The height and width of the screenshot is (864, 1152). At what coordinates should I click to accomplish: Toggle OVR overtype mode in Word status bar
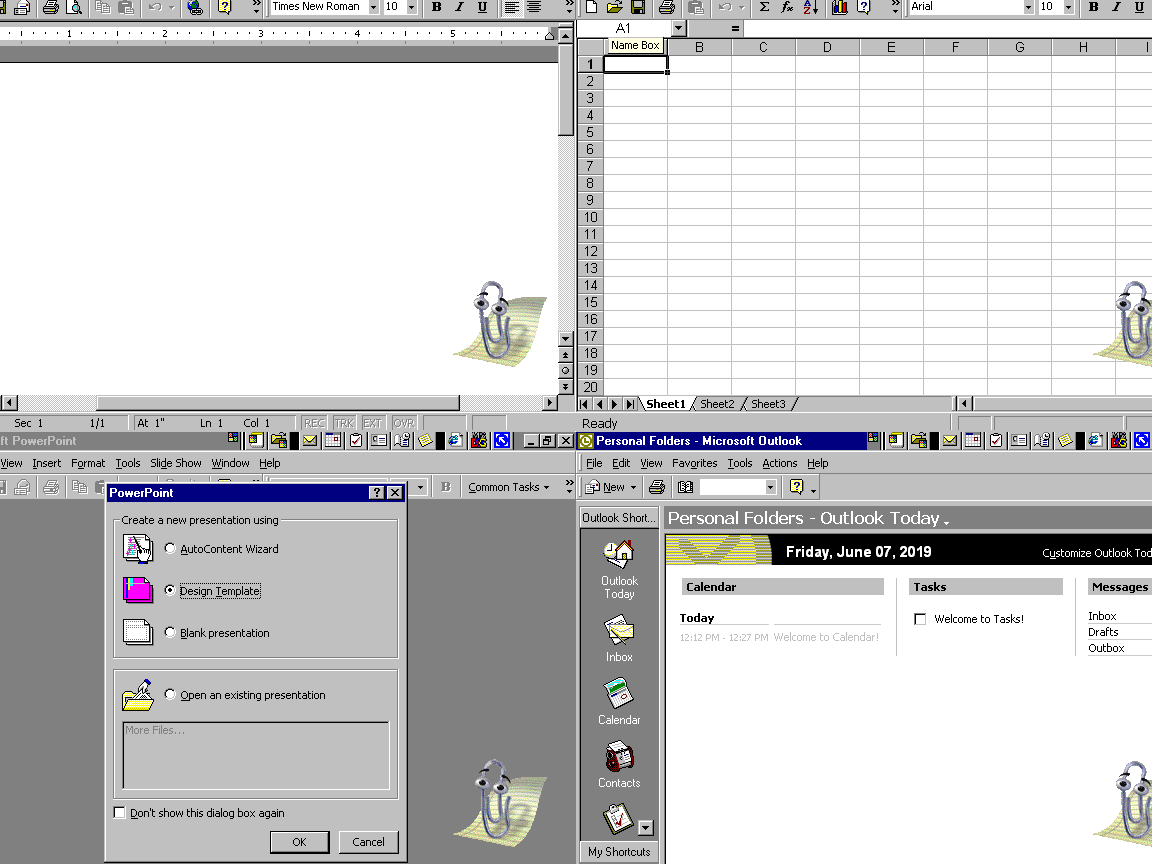pos(403,423)
